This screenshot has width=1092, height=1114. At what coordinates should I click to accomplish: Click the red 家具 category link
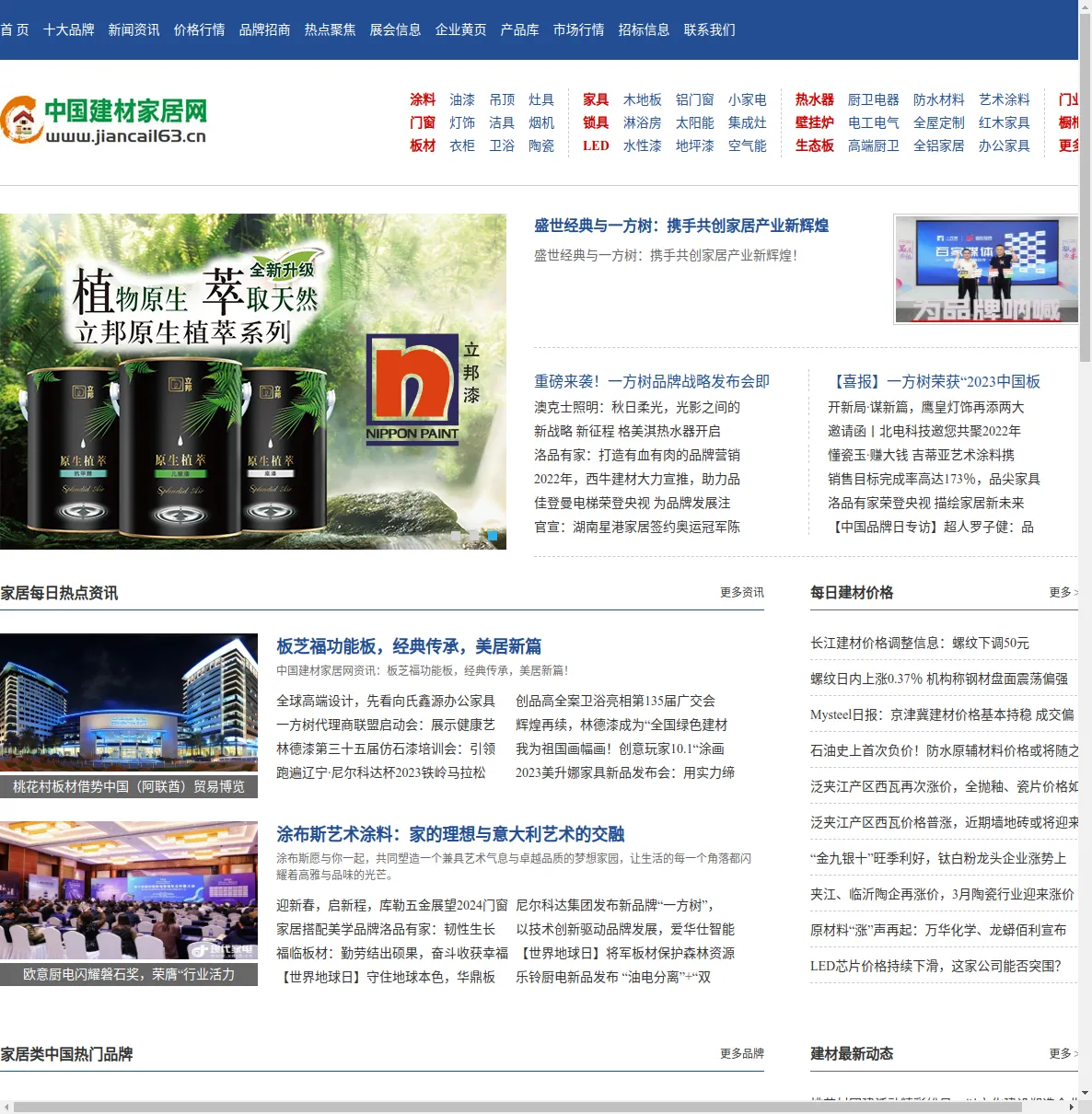(596, 99)
